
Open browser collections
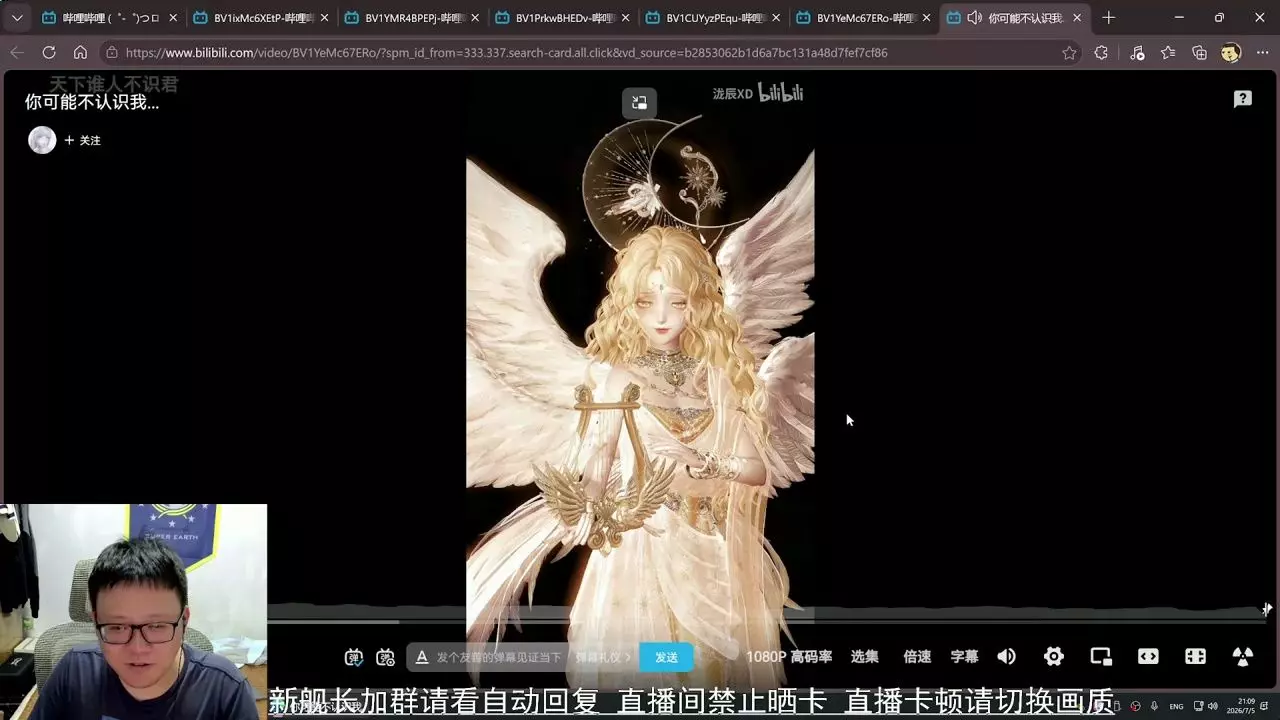coord(1200,53)
